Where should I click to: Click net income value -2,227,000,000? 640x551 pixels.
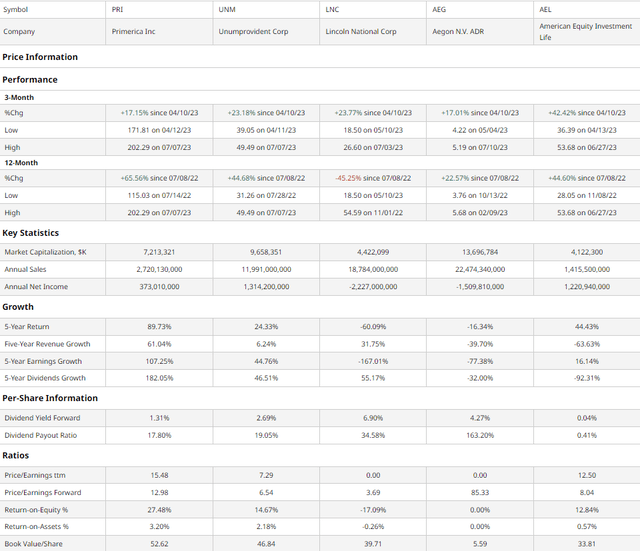click(373, 287)
